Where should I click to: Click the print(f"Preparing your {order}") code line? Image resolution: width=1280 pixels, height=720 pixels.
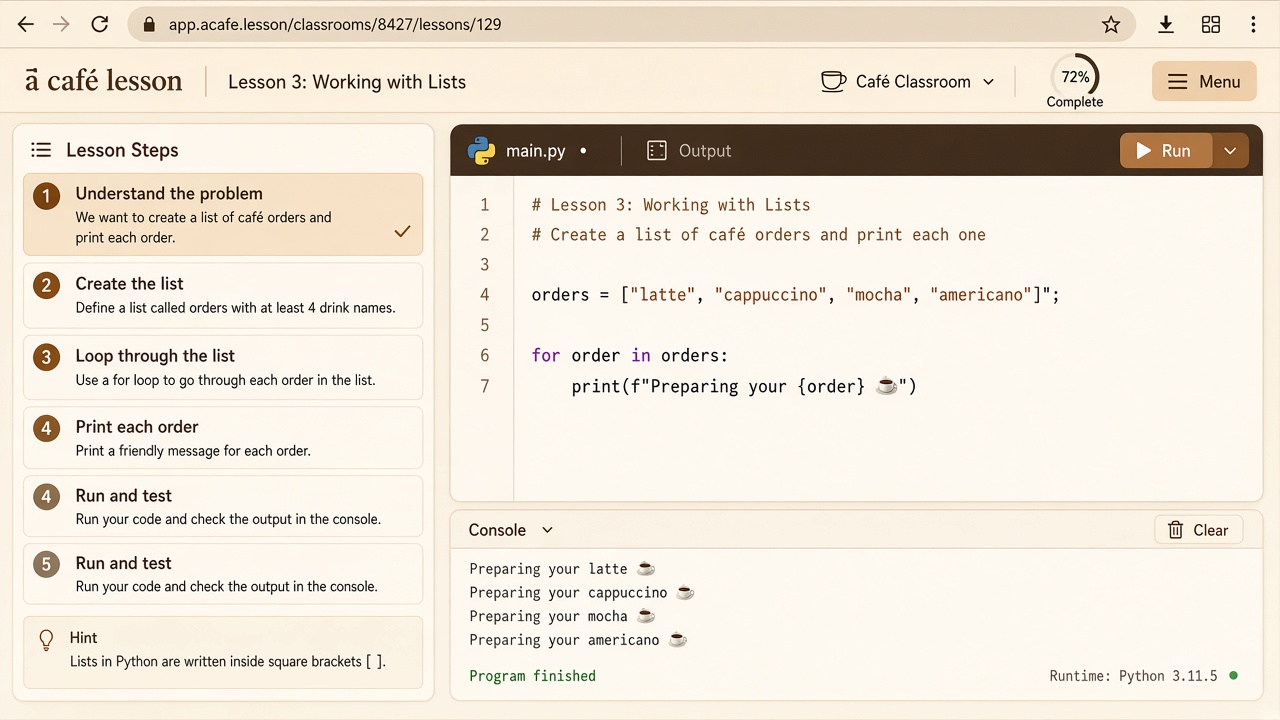(744, 386)
